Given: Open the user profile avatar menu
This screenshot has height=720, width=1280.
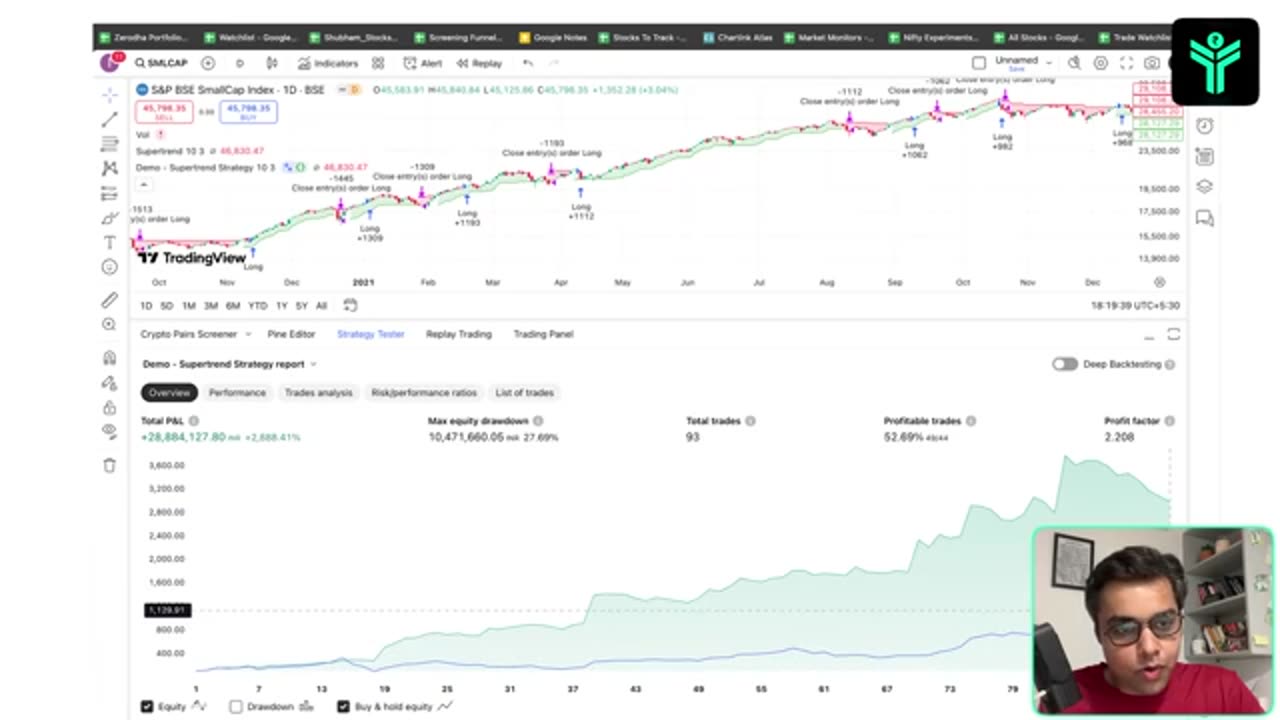Looking at the screenshot, I should click(x=110, y=63).
